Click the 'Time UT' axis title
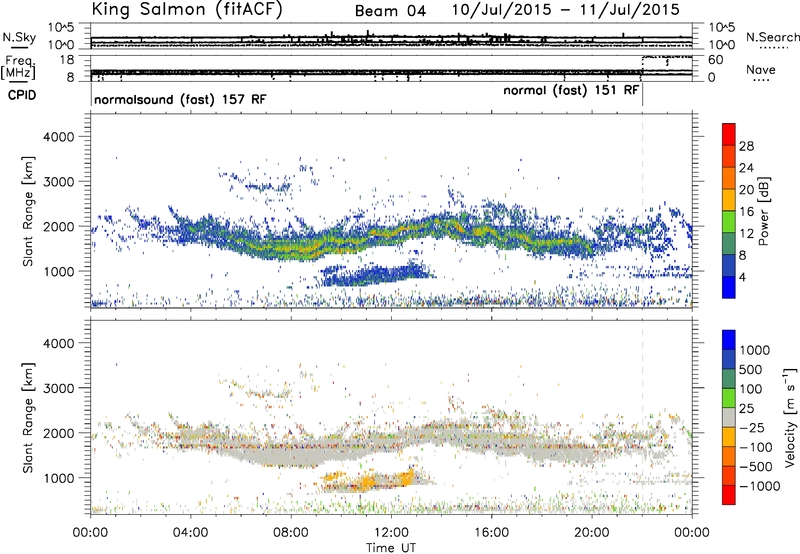This screenshot has height=554, width=800. [391, 548]
